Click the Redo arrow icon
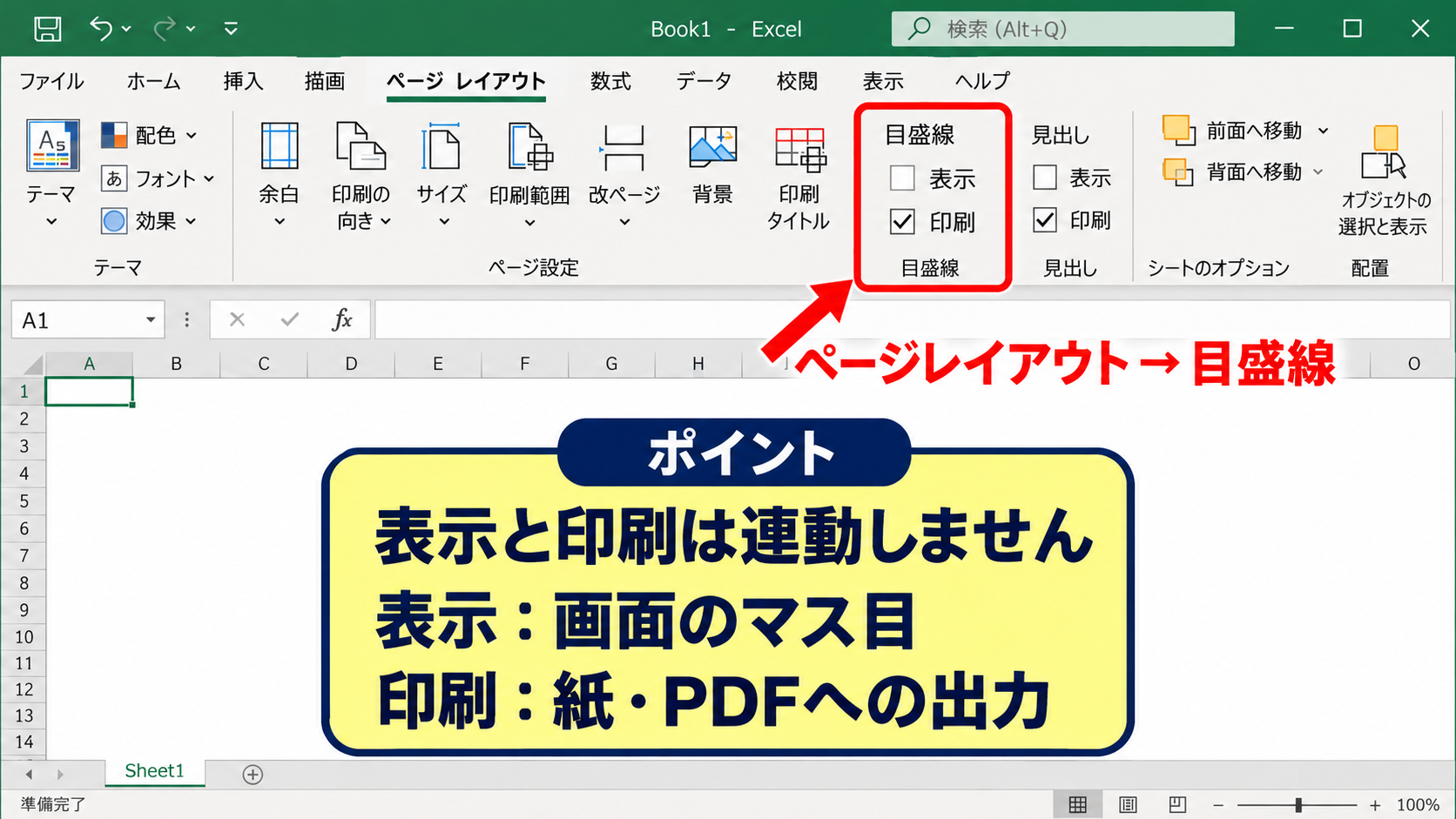The width and height of the screenshot is (1456, 819). 165,29
